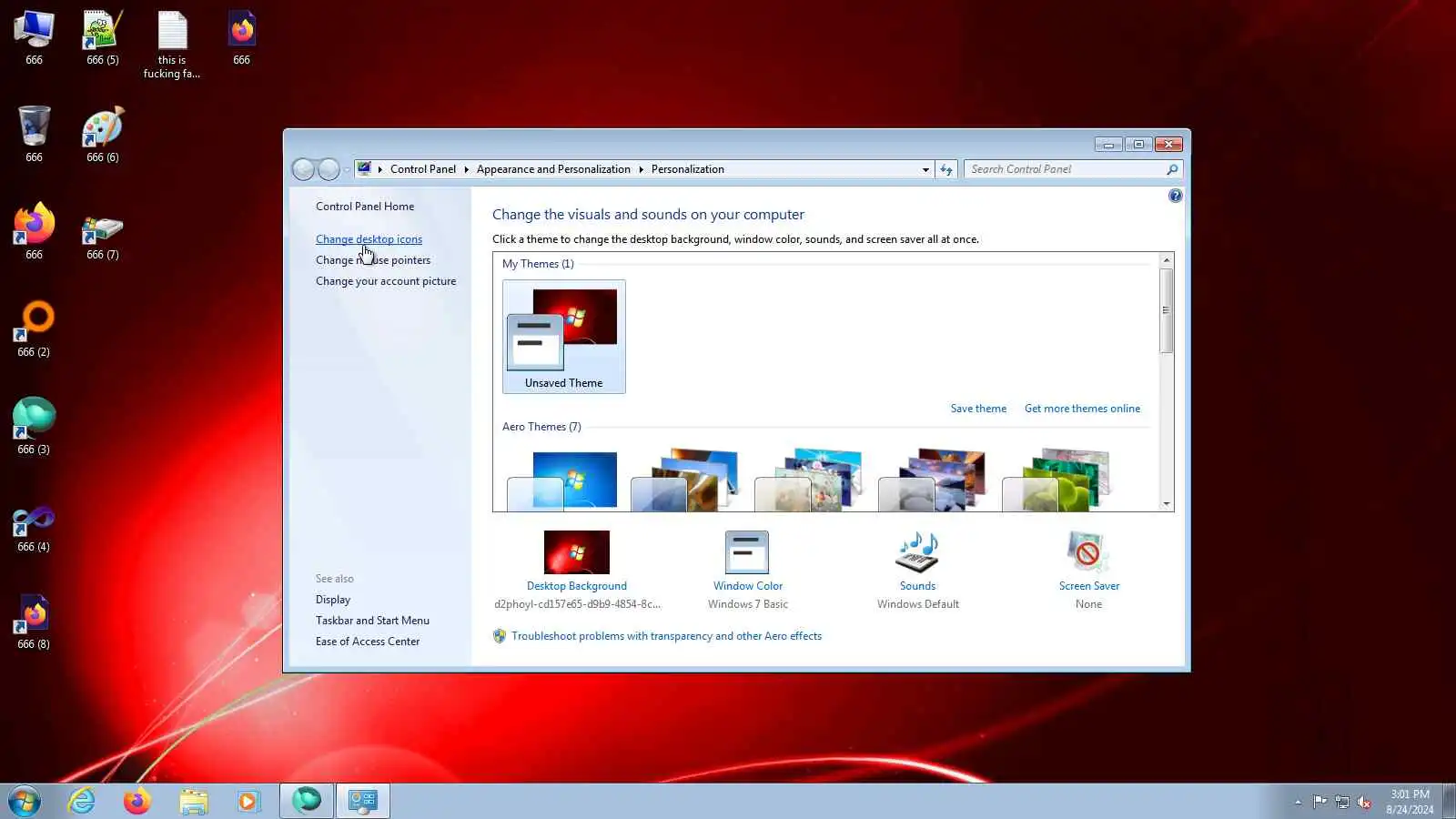Open the Action Center flag in tray
The image size is (1456, 819).
tap(1319, 802)
